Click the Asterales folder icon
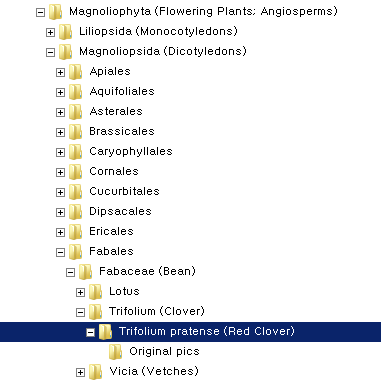The image size is (381, 384). [76, 112]
